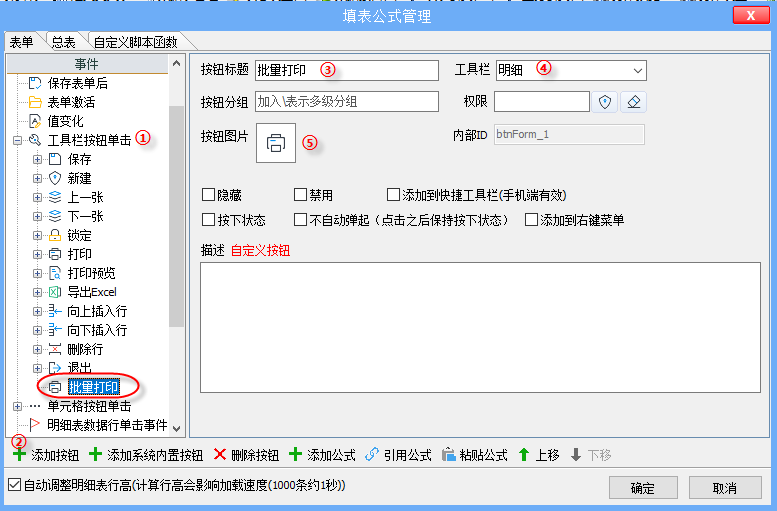Click the 上一张 layers icon
The height and width of the screenshot is (511, 777).
[x=55, y=197]
